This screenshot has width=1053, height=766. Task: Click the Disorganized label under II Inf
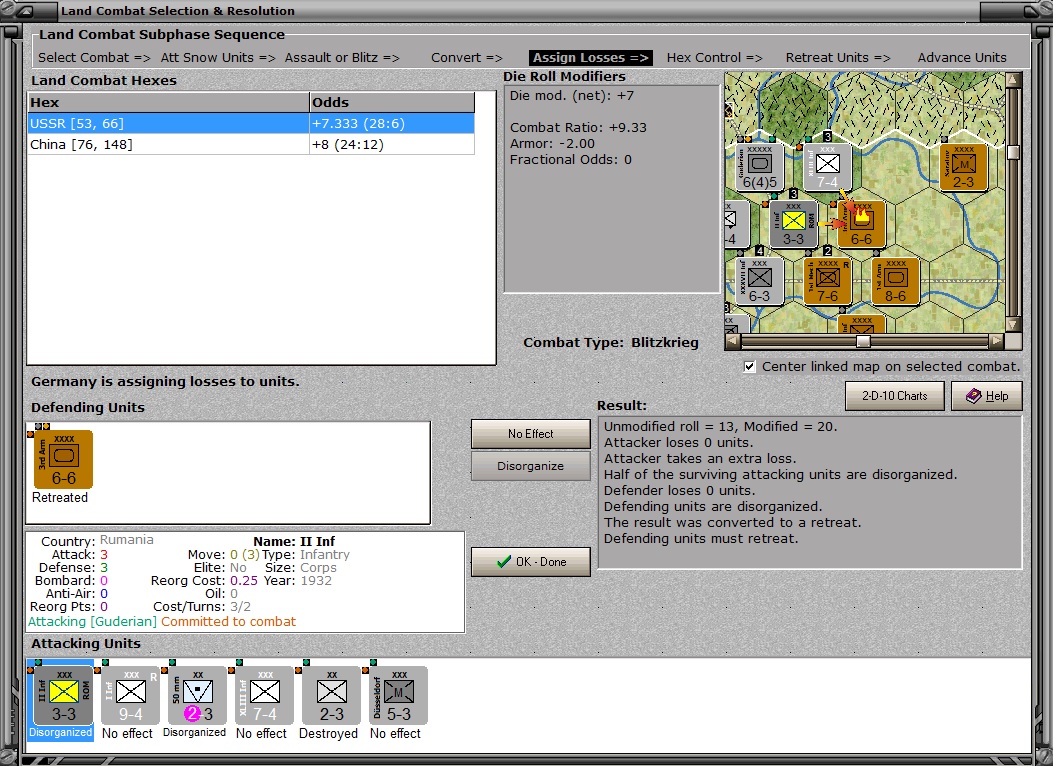point(60,732)
